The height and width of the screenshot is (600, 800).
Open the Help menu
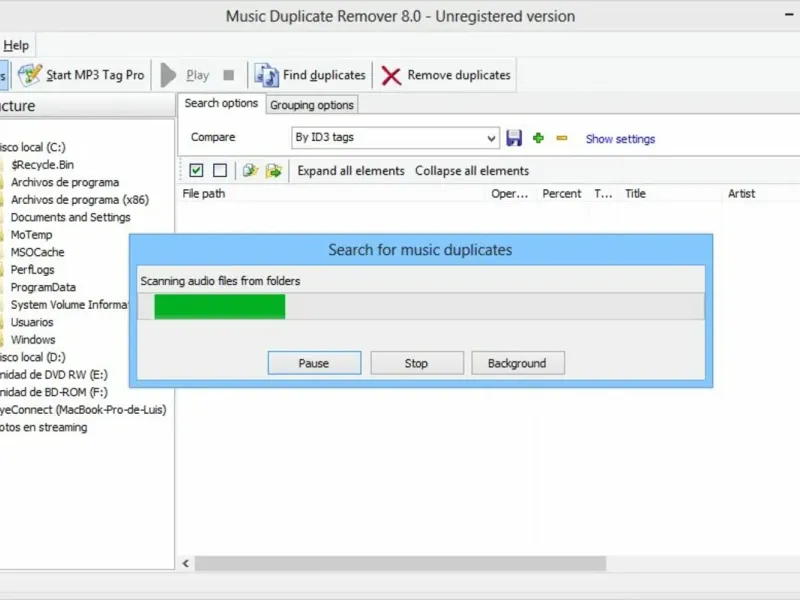16,45
